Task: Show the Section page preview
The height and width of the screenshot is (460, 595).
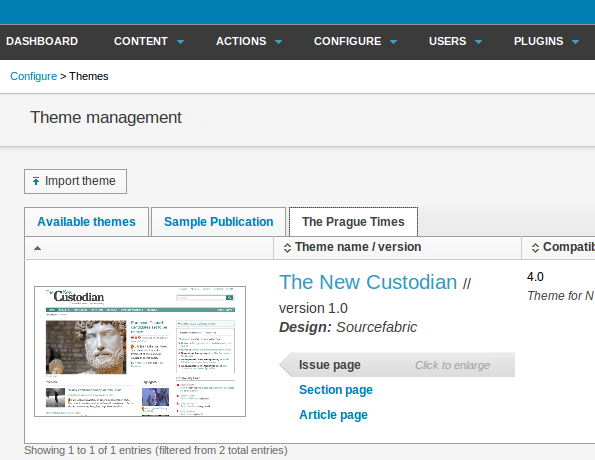Action: click(x=336, y=390)
